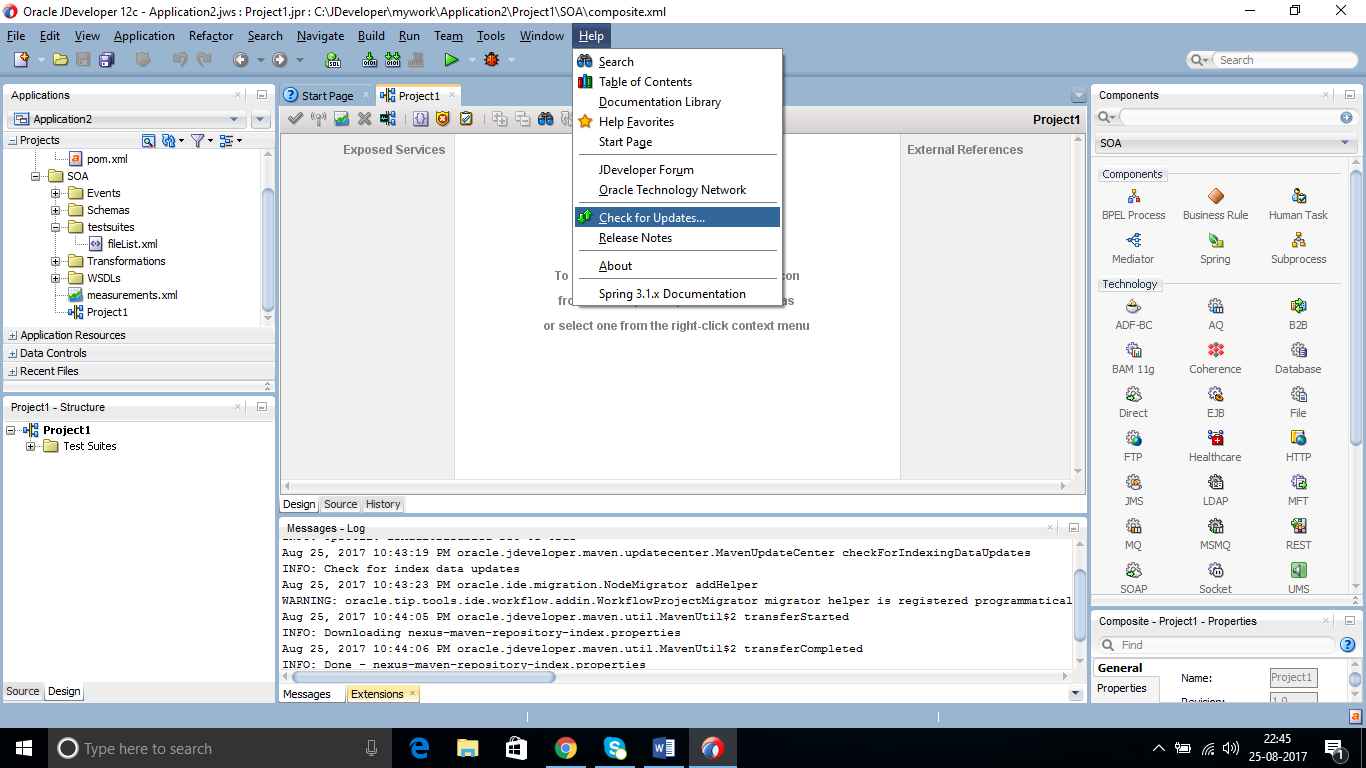Run the project using green play icon

[452, 59]
